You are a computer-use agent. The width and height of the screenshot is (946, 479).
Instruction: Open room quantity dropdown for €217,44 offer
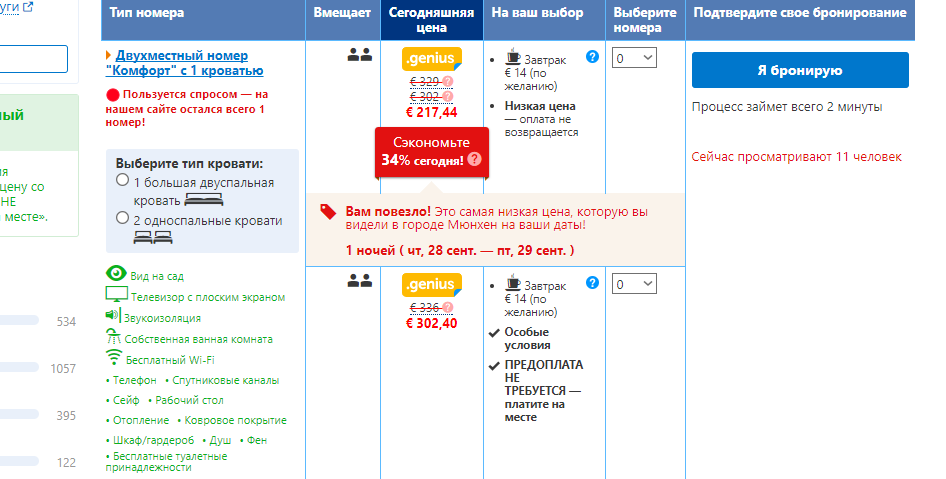tap(634, 58)
